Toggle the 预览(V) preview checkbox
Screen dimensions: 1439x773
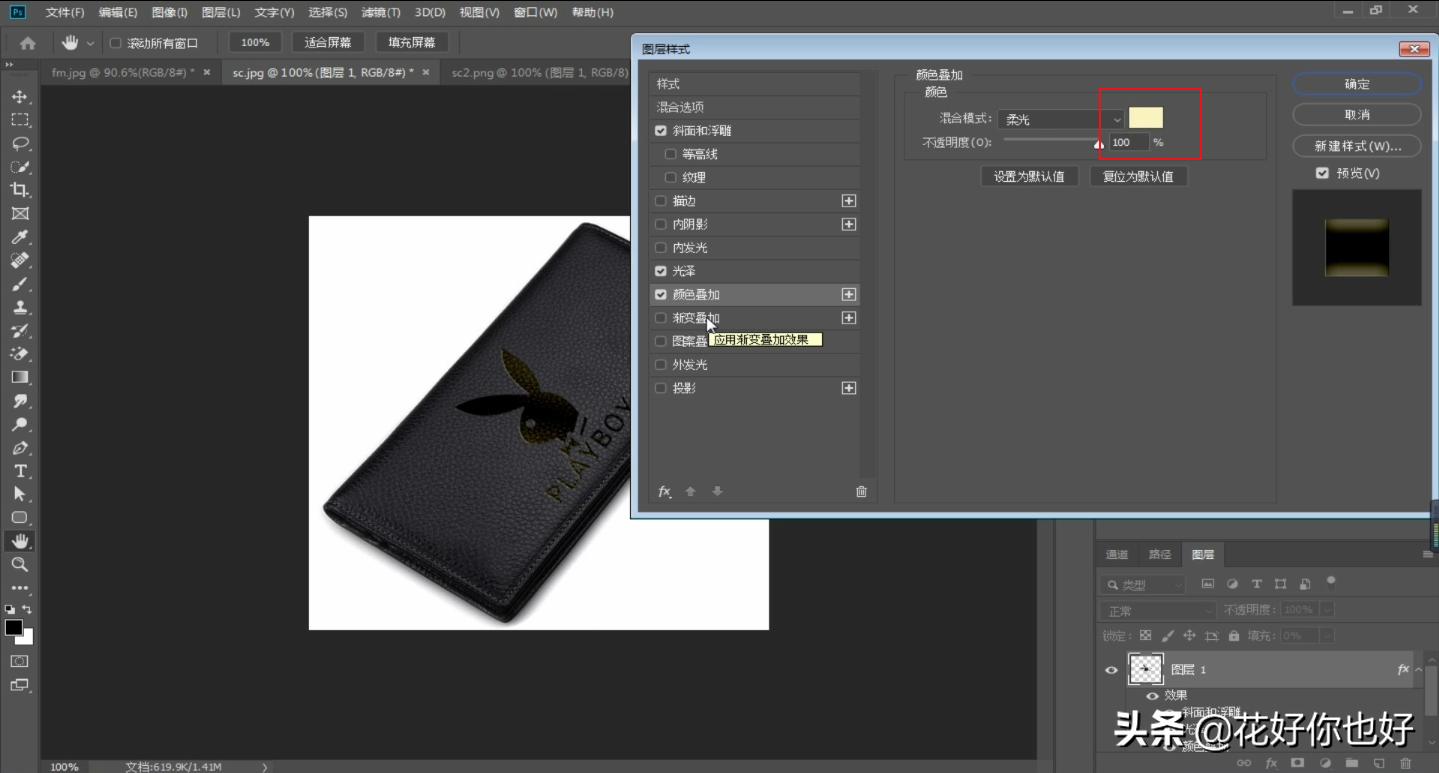(x=1321, y=172)
